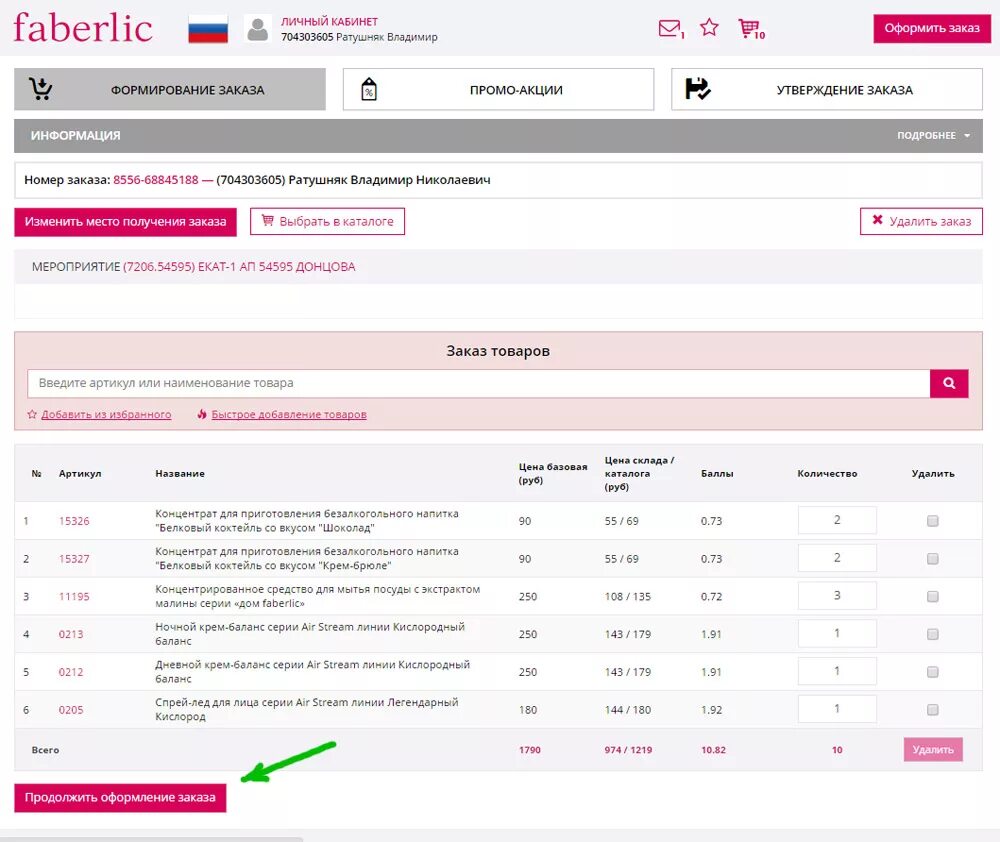
Task: Switch to Промо-акции tab
Action: coord(498,89)
